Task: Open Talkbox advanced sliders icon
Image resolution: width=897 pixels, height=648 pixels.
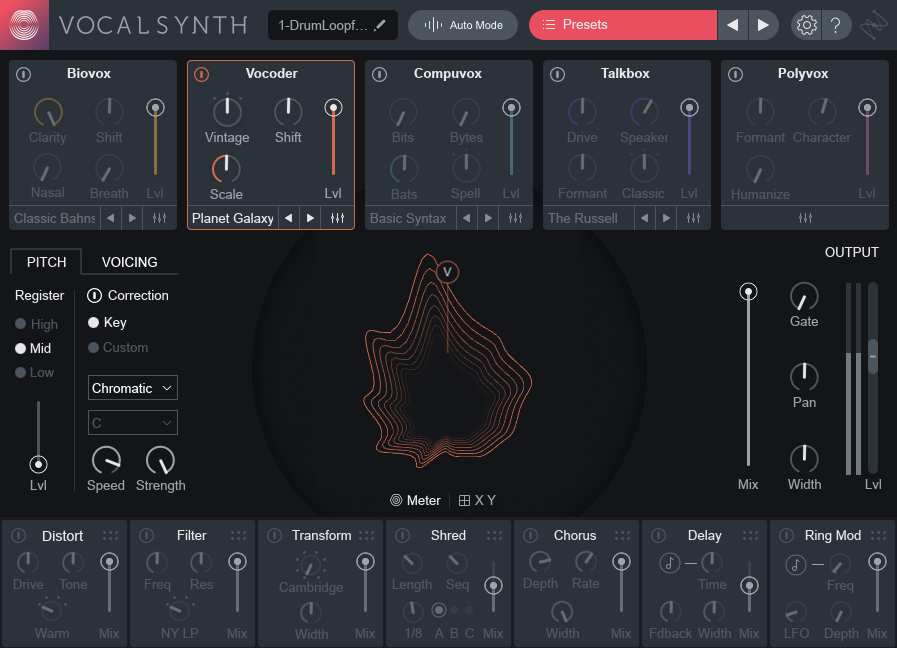Action: (x=693, y=218)
